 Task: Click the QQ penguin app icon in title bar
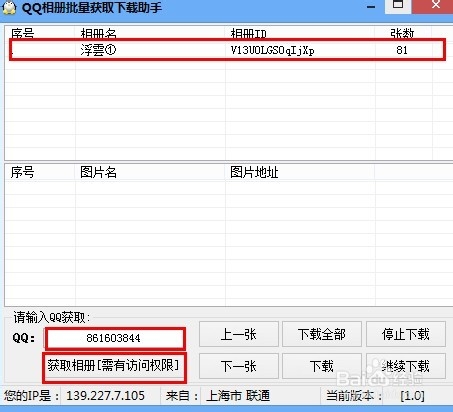coord(9,8)
